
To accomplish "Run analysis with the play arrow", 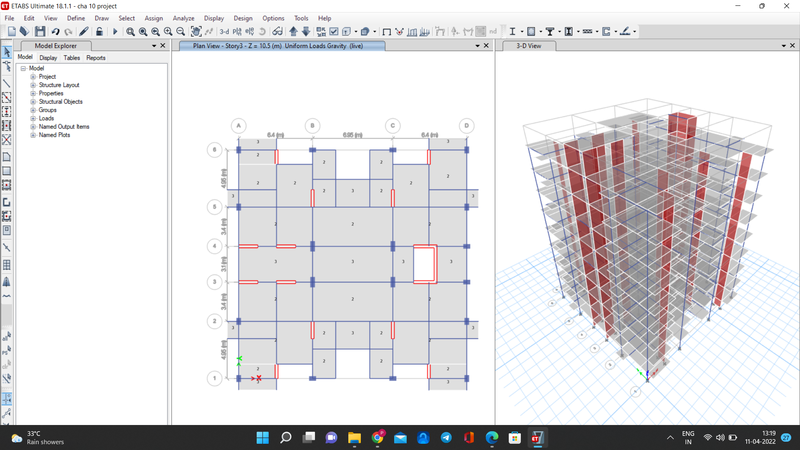I will 115,32.
